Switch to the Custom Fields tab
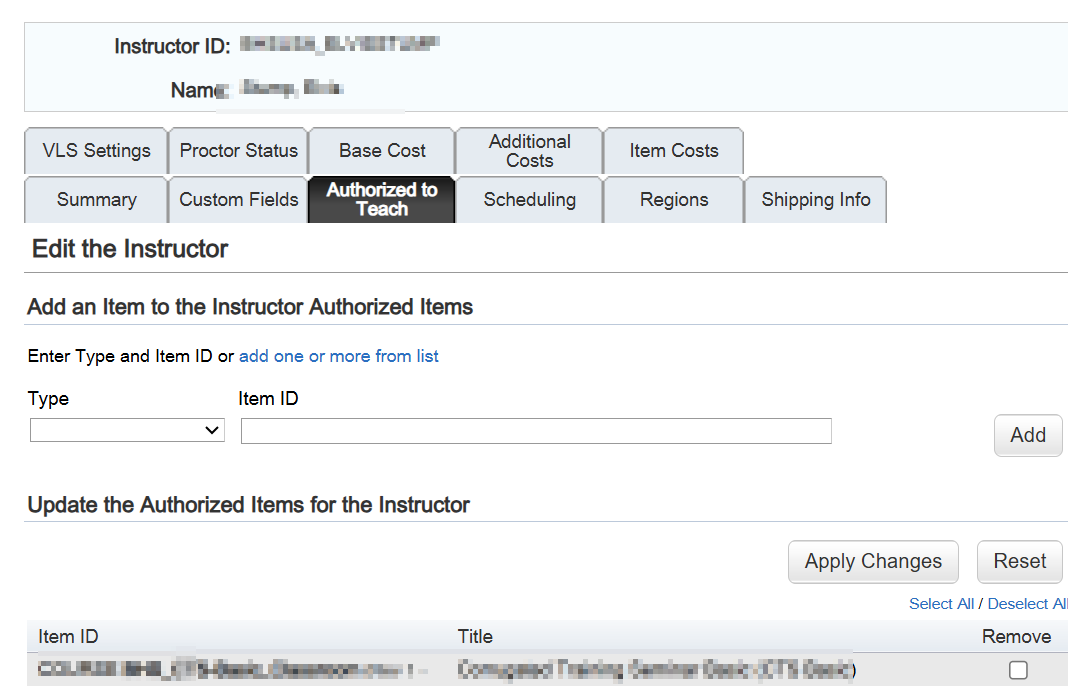The height and width of the screenshot is (686, 1068). pyautogui.click(x=238, y=200)
